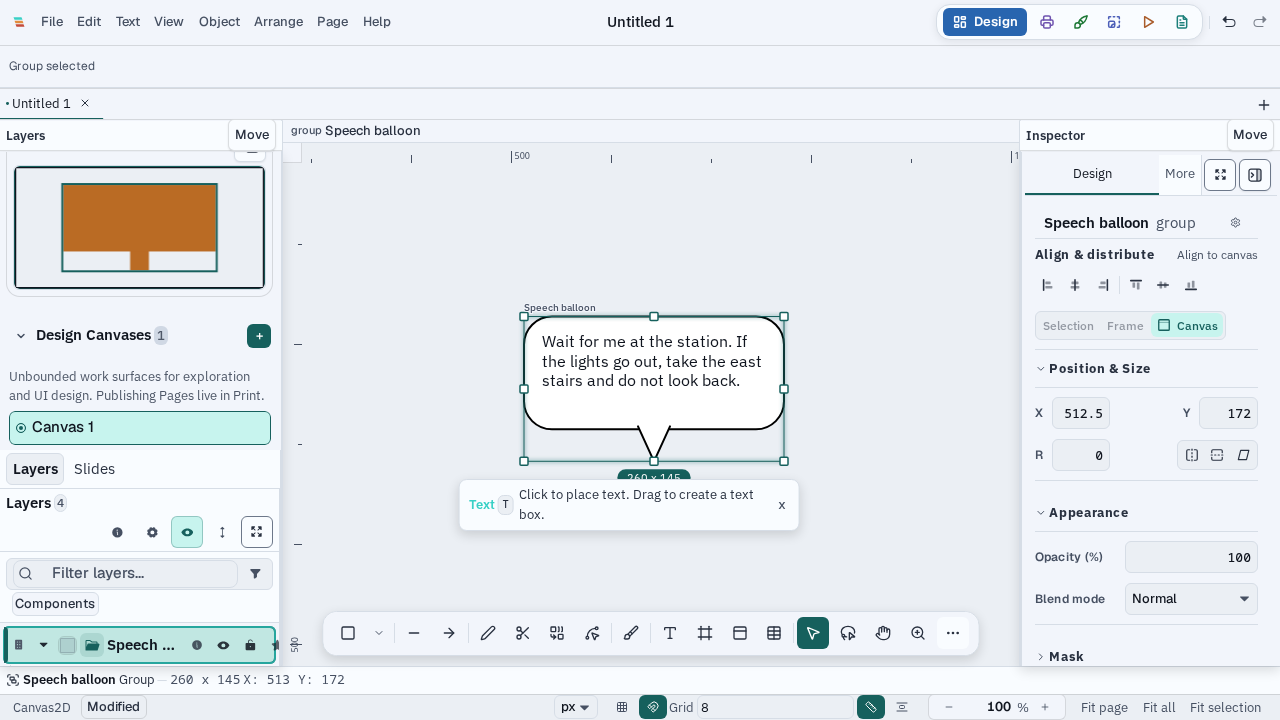Viewport: 1280px width, 720px height.
Task: Toggle the layers panel eye visibility button
Action: [187, 532]
